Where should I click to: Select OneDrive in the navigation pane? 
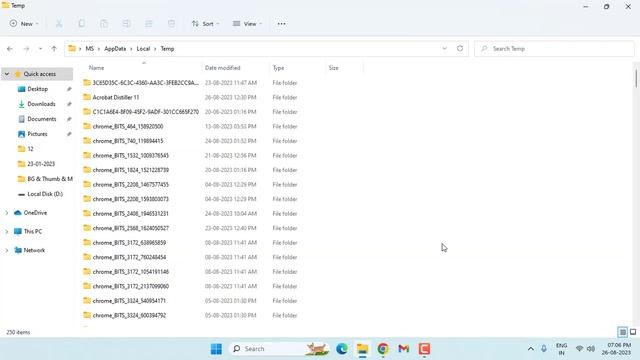(35, 213)
